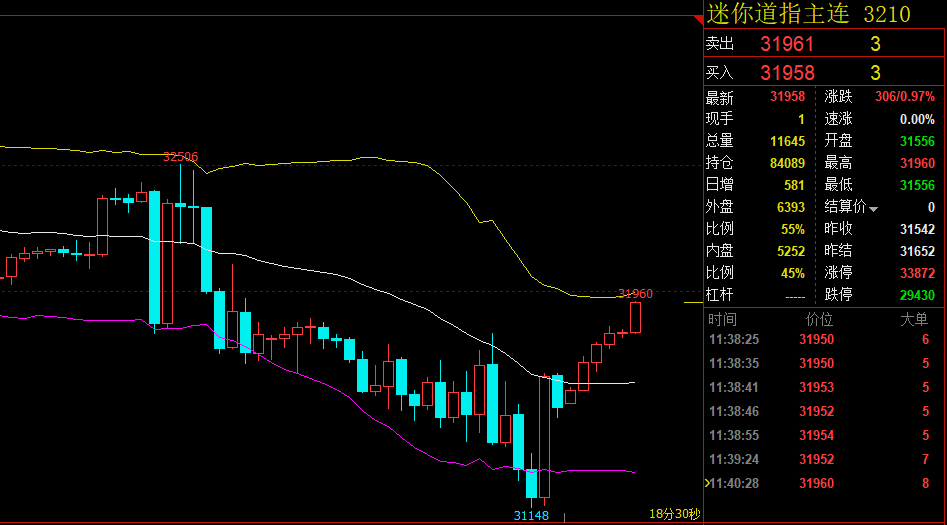Click the 速涨 value 0.00%

(x=917, y=120)
